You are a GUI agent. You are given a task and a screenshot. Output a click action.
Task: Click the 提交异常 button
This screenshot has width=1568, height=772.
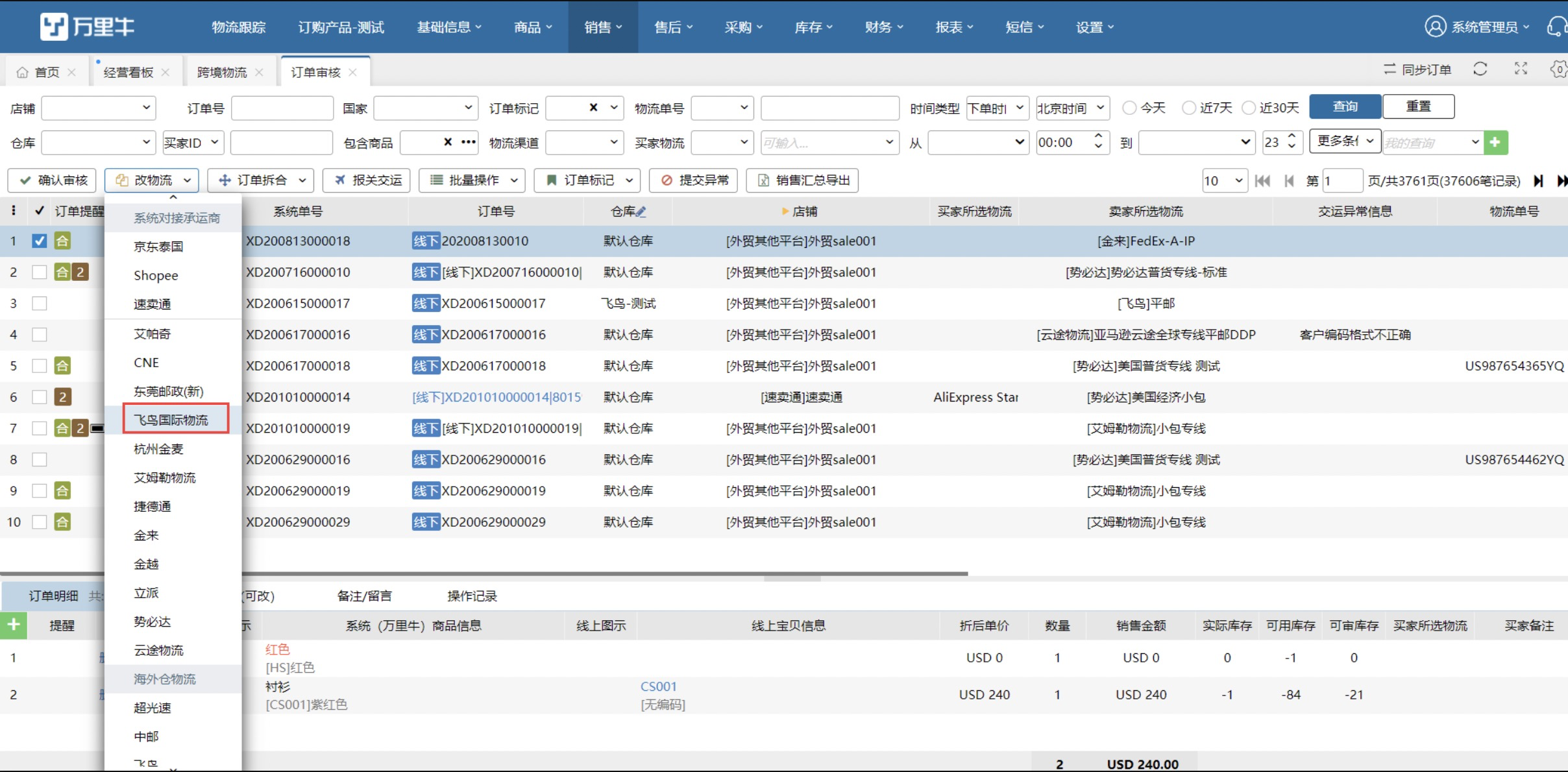694,180
